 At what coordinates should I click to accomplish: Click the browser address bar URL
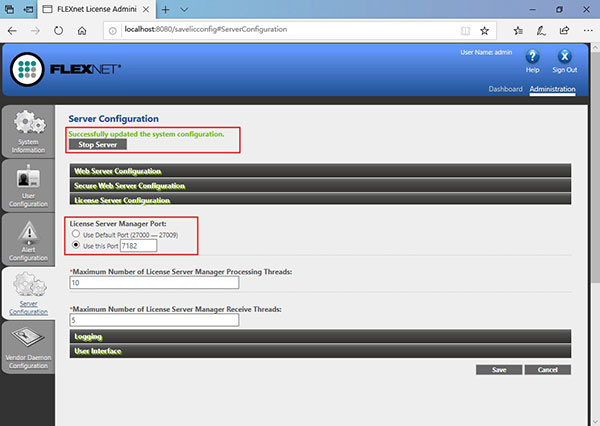tap(205, 29)
